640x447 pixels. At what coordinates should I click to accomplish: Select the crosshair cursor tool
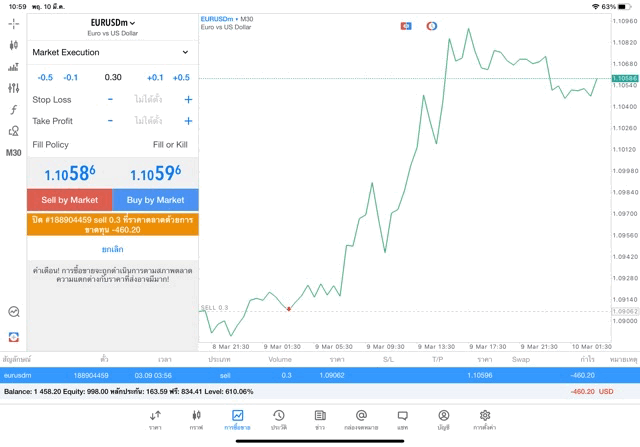(x=13, y=24)
